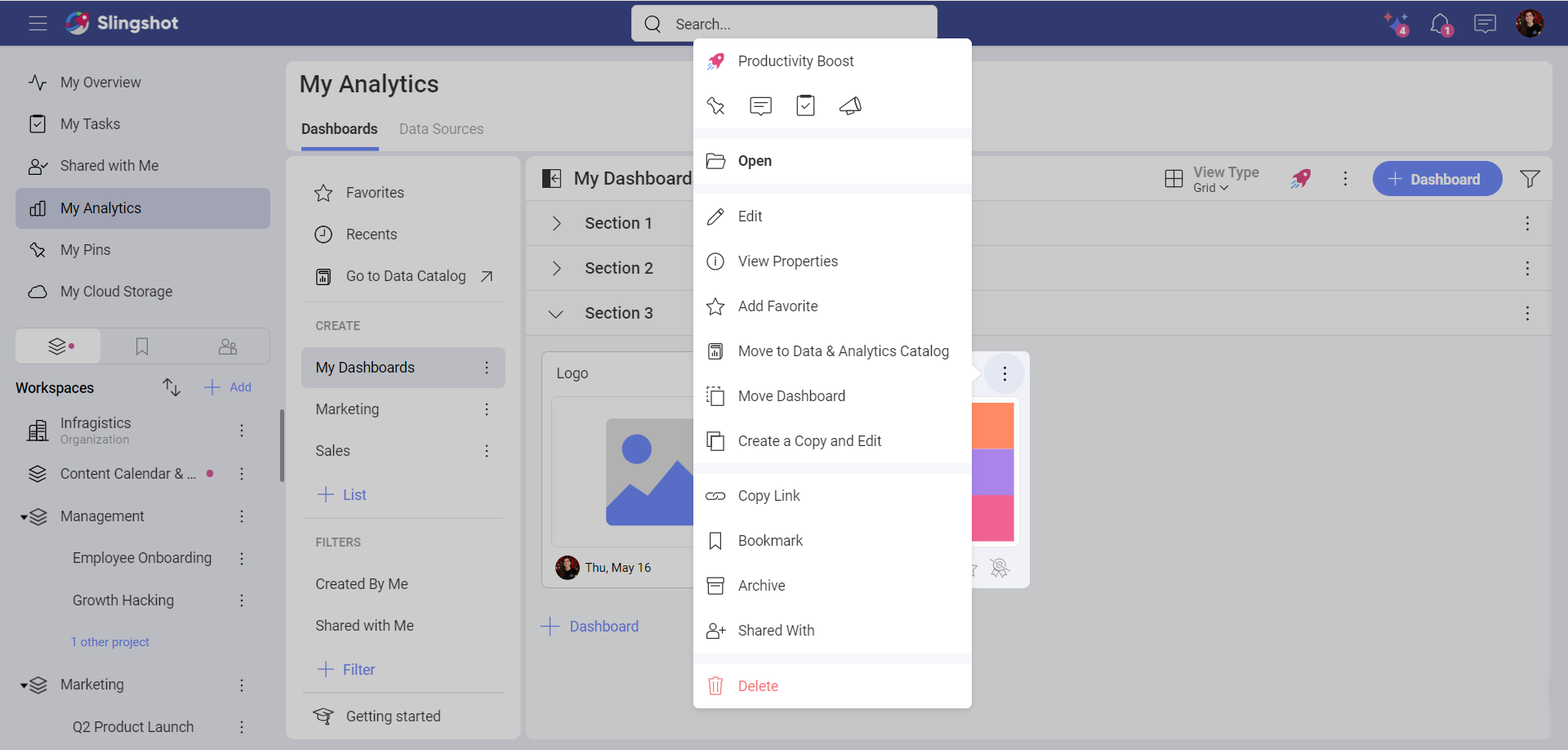Open the Growth Hacking project
The image size is (1568, 750).
pos(123,600)
